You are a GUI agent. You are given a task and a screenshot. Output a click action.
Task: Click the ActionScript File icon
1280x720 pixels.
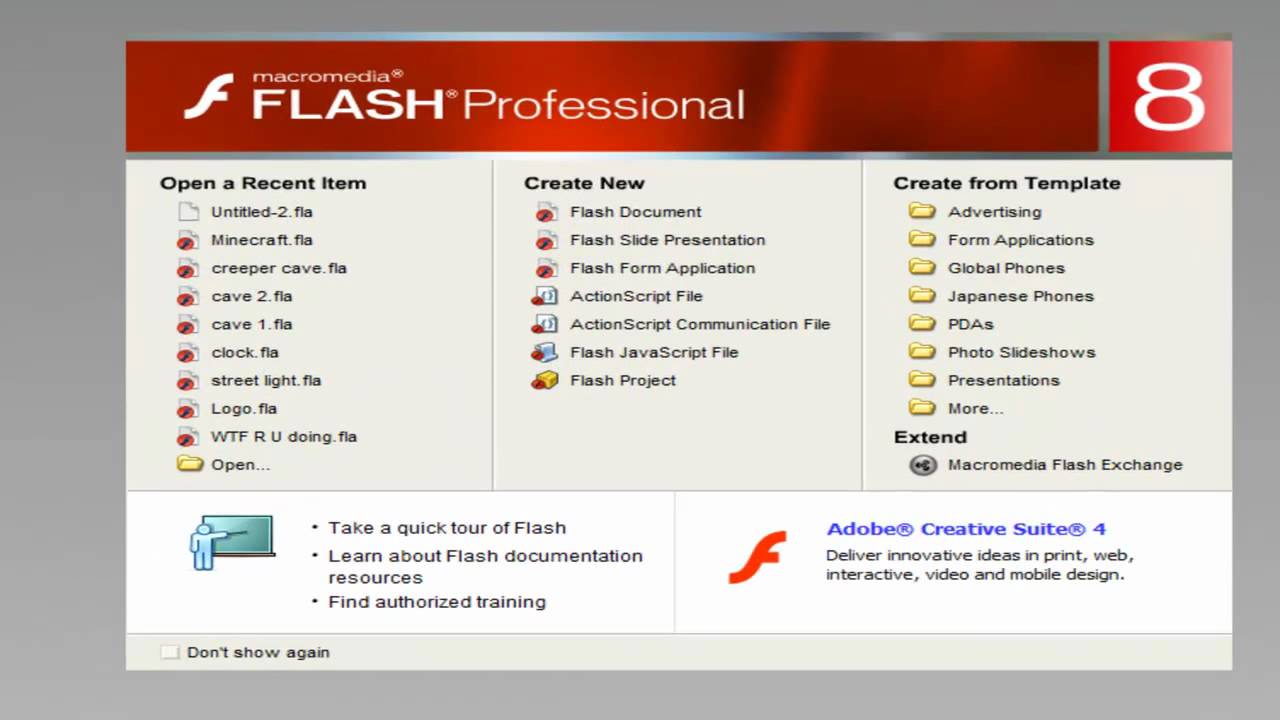click(545, 296)
